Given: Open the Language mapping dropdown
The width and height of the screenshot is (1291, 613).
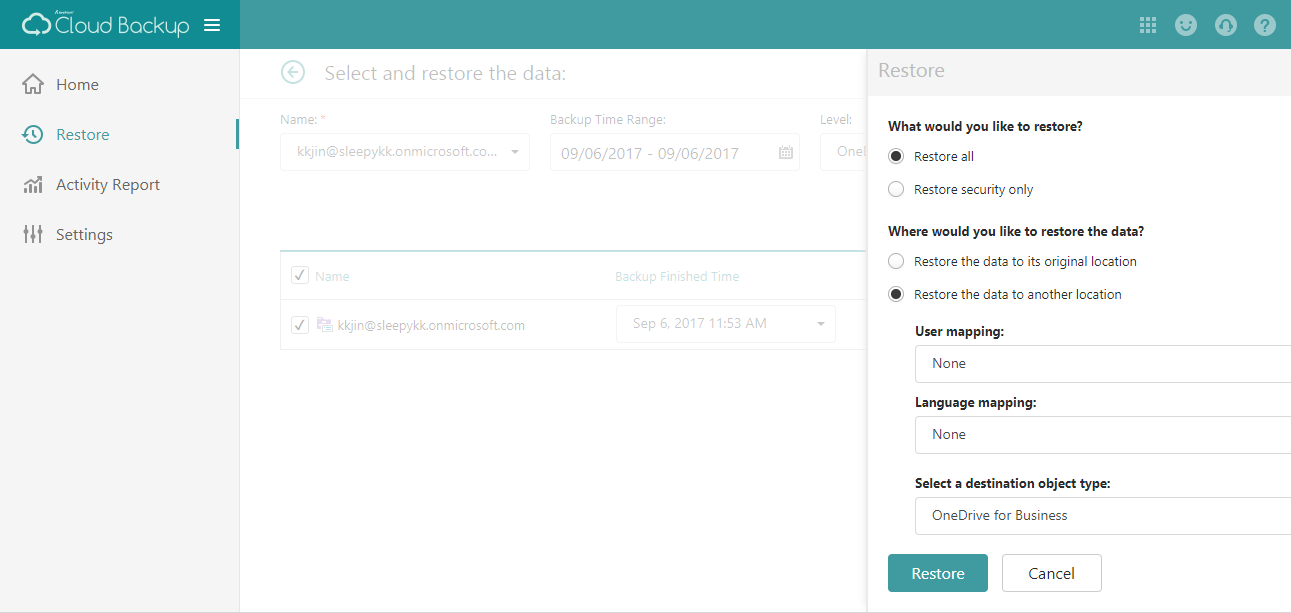Looking at the screenshot, I should coord(1103,435).
